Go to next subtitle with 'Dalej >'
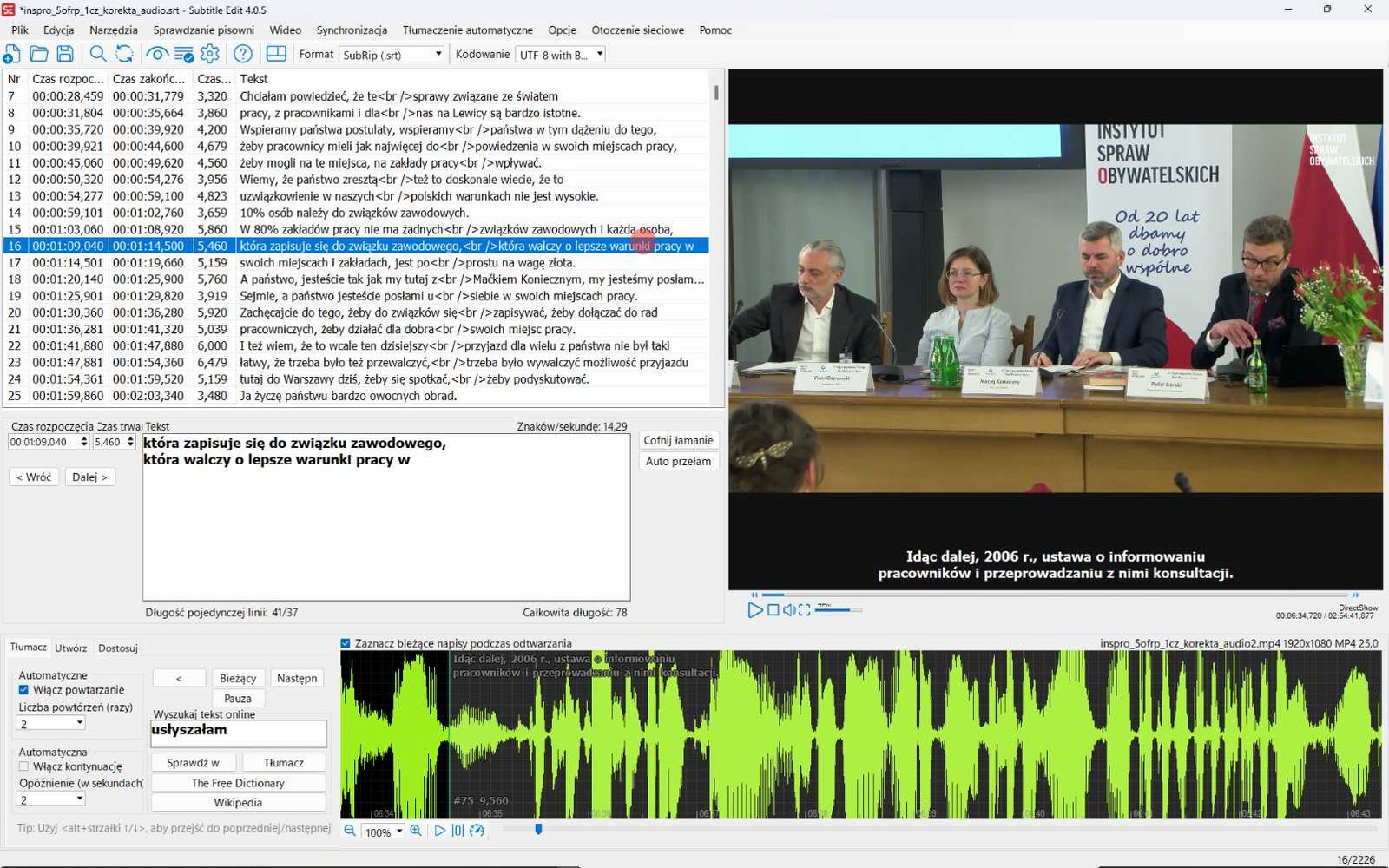This screenshot has height=868, width=1389. click(89, 477)
